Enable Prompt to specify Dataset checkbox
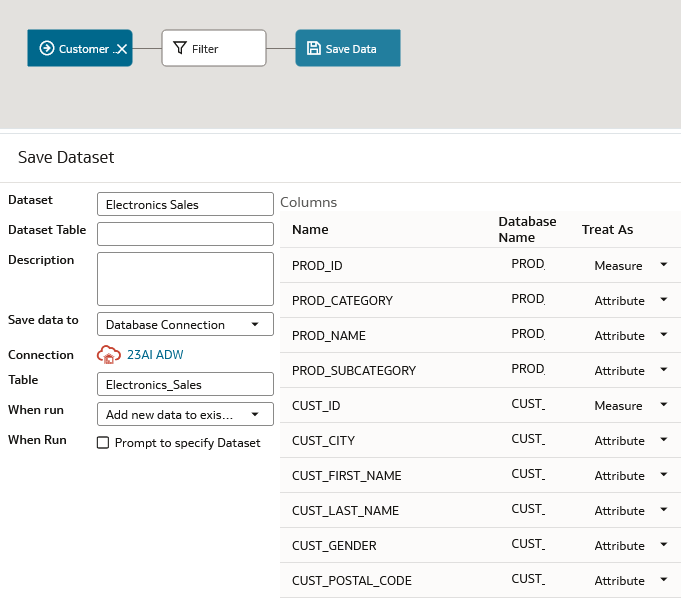 (103, 443)
